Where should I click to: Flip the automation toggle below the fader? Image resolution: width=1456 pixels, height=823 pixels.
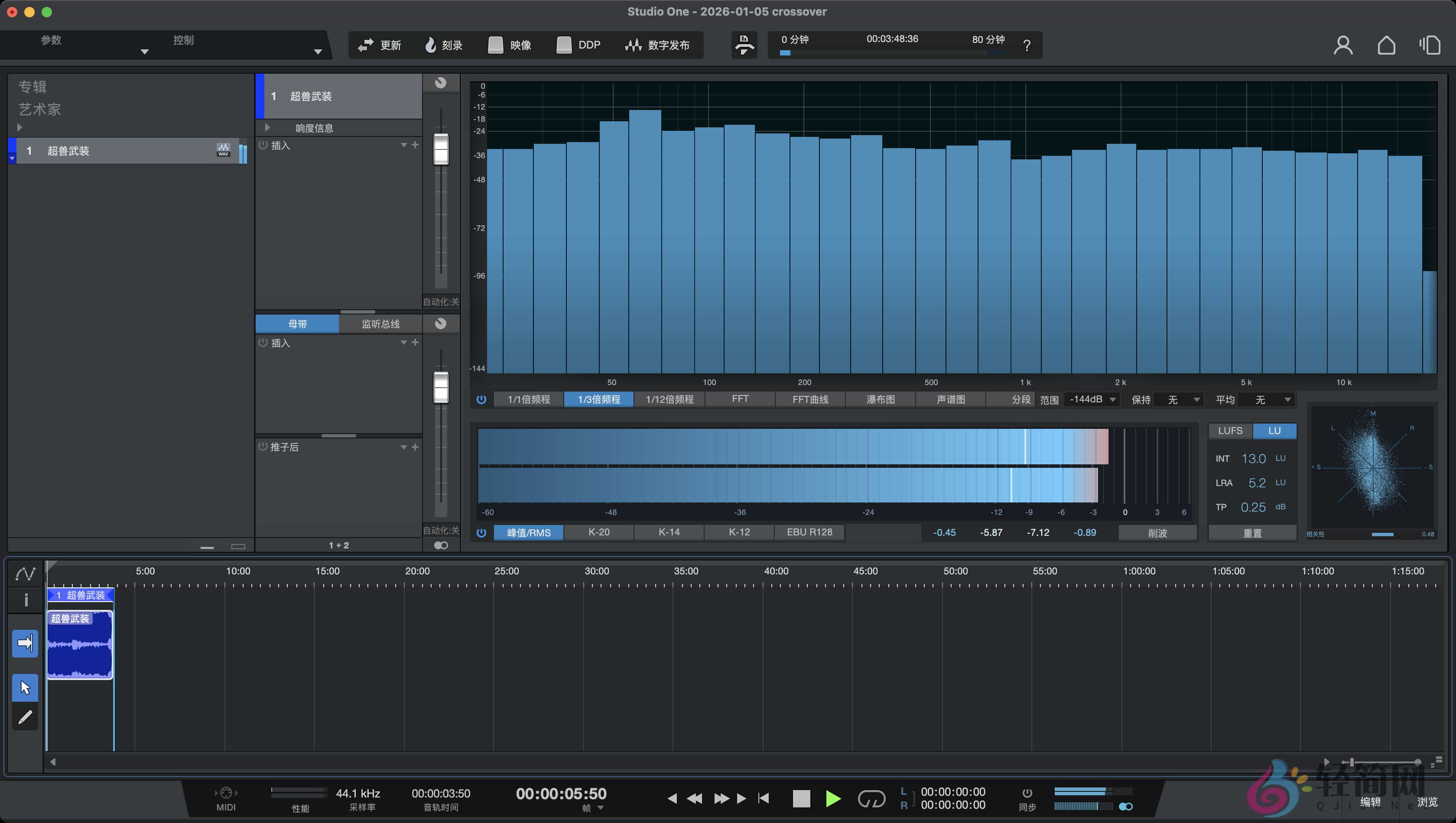pos(440,545)
